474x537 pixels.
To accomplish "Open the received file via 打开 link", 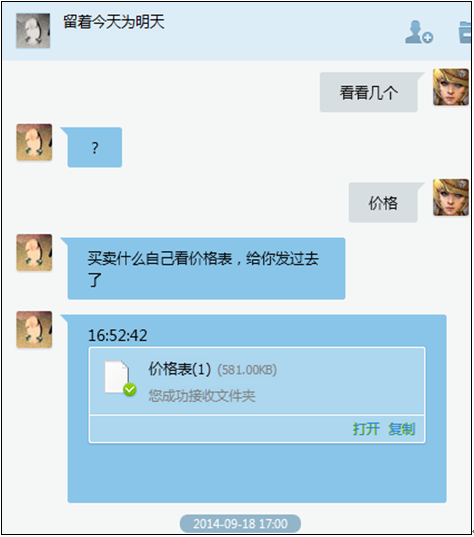I will 366,429.
